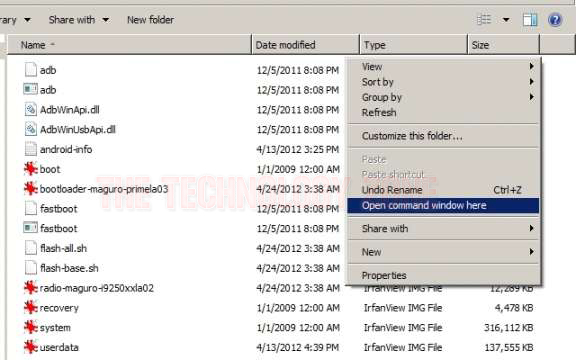Select the android-info file name
This screenshot has width=576, height=360.
click(66, 149)
